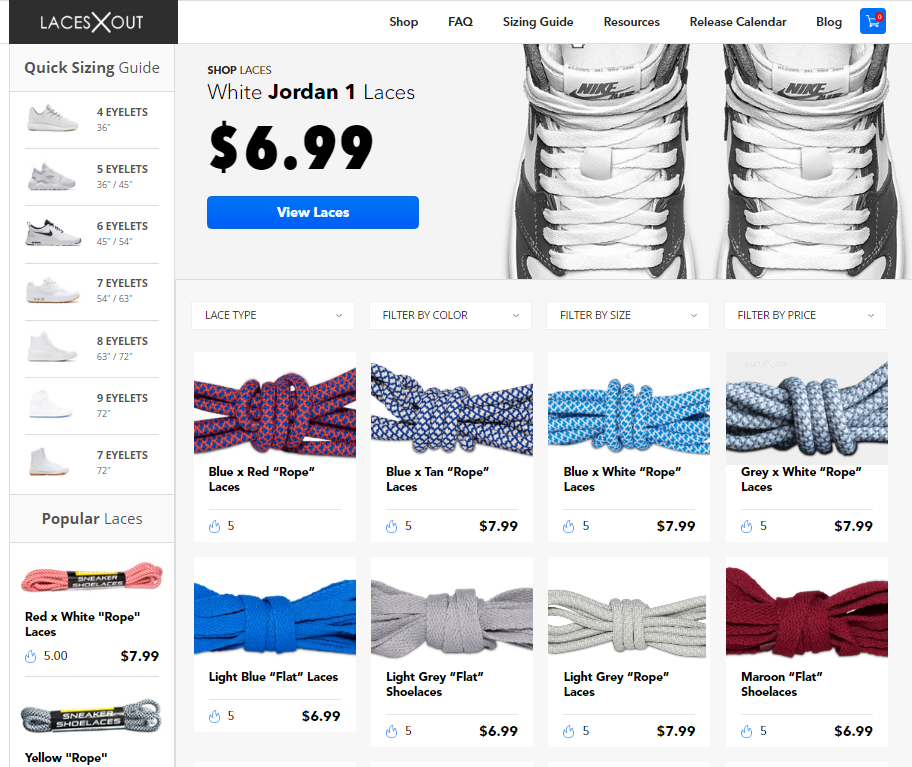The width and height of the screenshot is (912, 767).
Task: Click the LacesXOut logo
Action: pyautogui.click(x=92, y=22)
